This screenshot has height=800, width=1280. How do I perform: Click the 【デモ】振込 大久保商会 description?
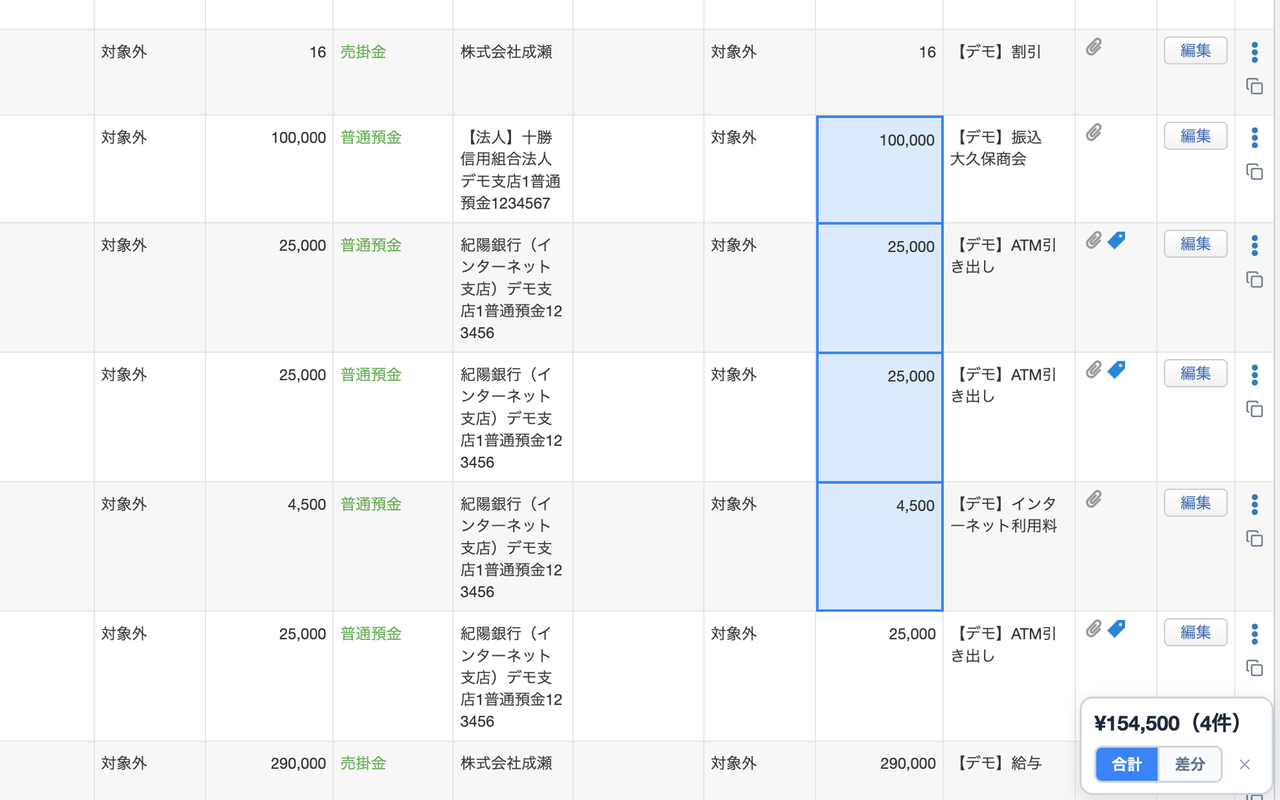pos(996,148)
